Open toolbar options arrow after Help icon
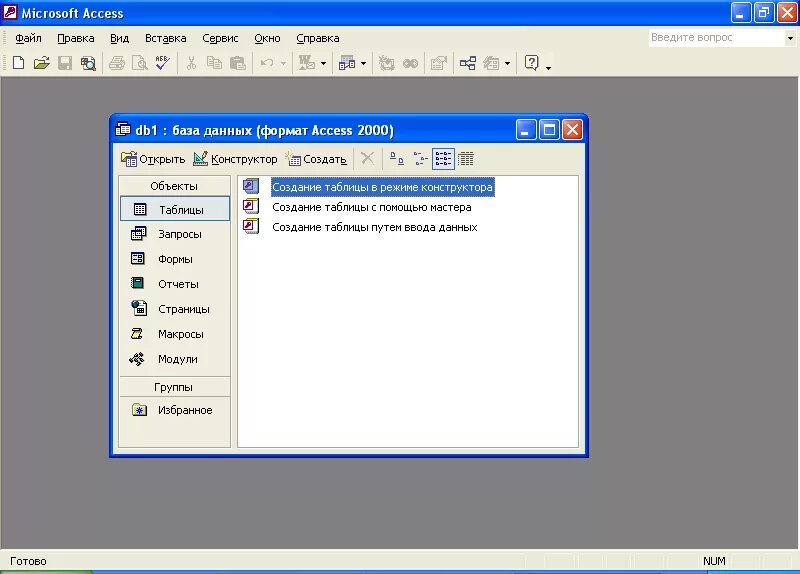800x574 pixels. (548, 67)
